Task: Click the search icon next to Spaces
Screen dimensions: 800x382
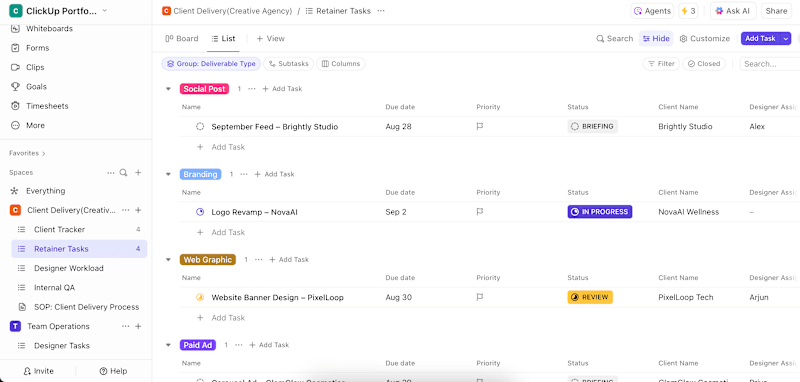Action: click(x=123, y=173)
